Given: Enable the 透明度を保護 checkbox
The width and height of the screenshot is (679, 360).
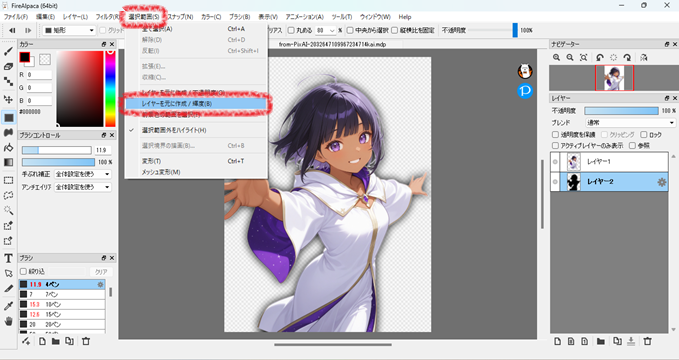Looking at the screenshot, I should [555, 135].
